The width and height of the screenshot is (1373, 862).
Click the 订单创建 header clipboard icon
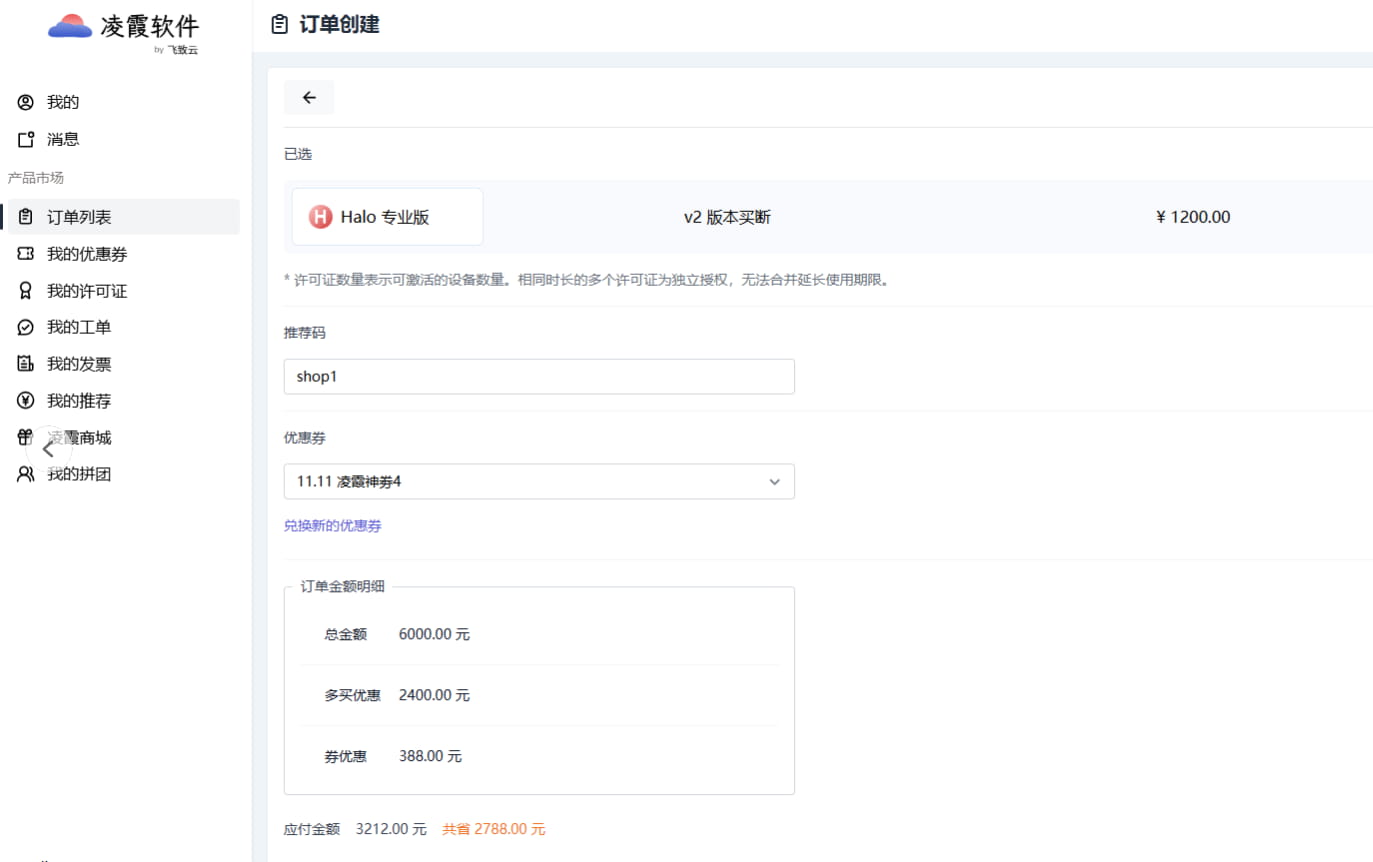click(x=280, y=25)
